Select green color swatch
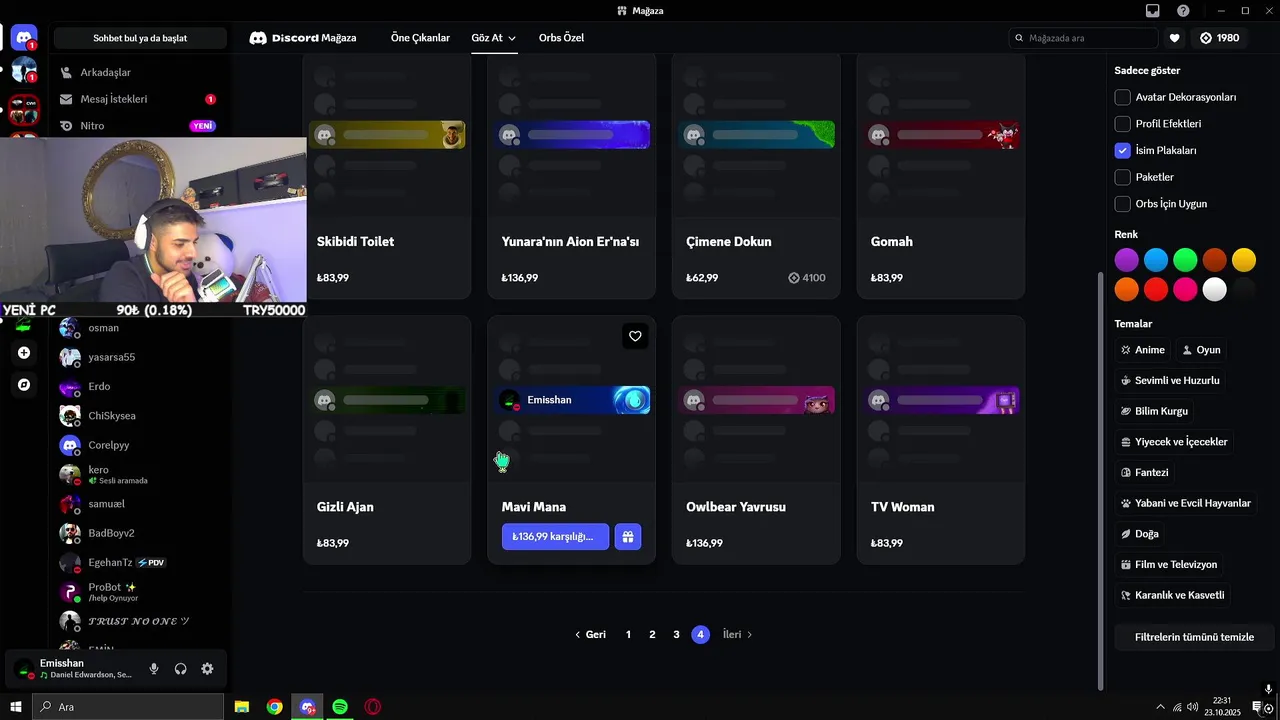The height and width of the screenshot is (720, 1280). click(x=1185, y=260)
